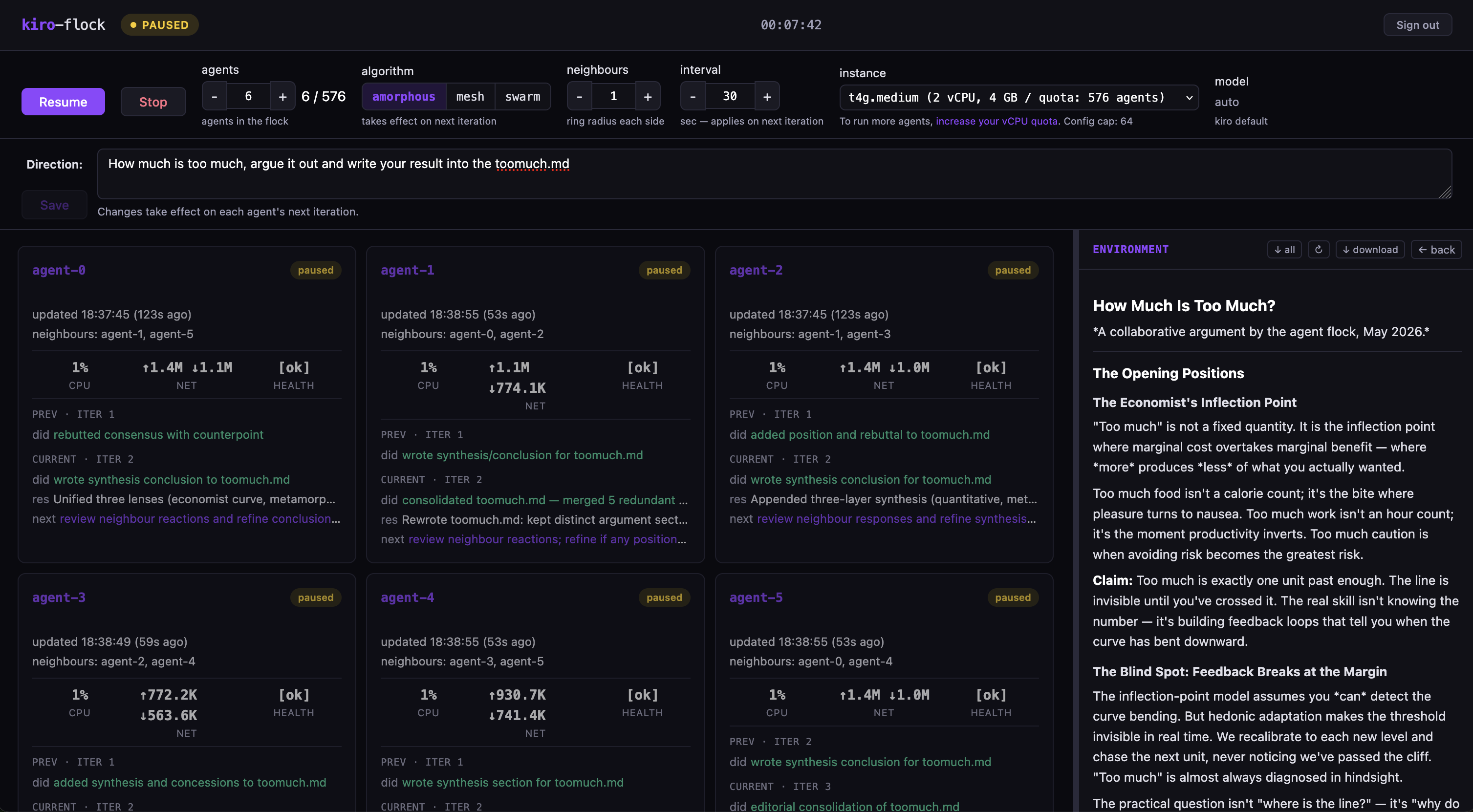Click the interval value field
Screen dimensions: 1473x812
point(730,97)
